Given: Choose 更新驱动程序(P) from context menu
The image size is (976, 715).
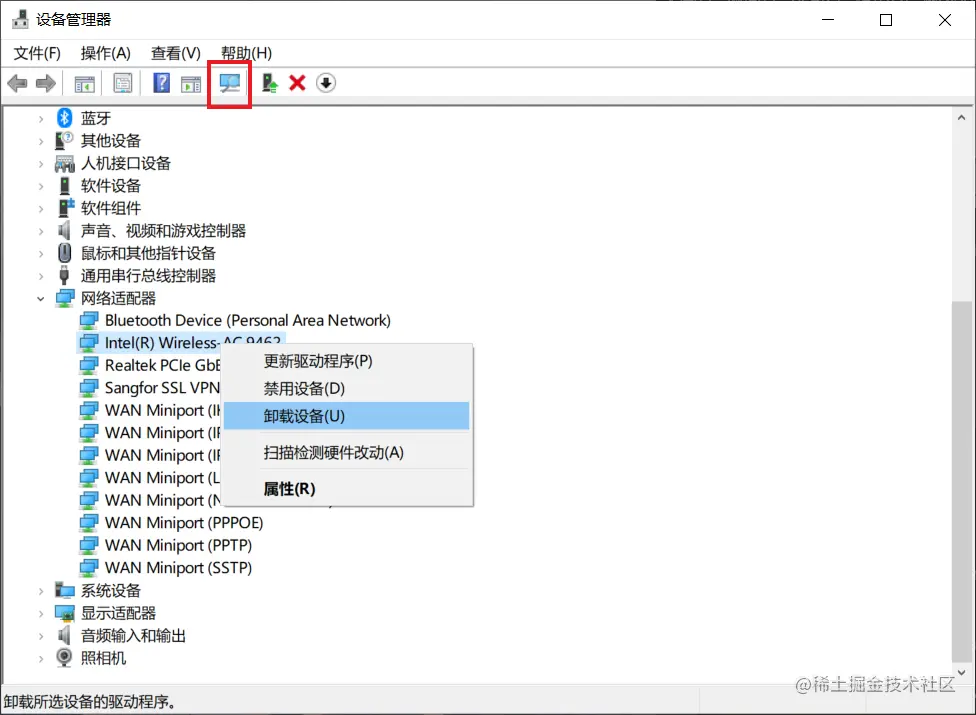Looking at the screenshot, I should click(346, 361).
